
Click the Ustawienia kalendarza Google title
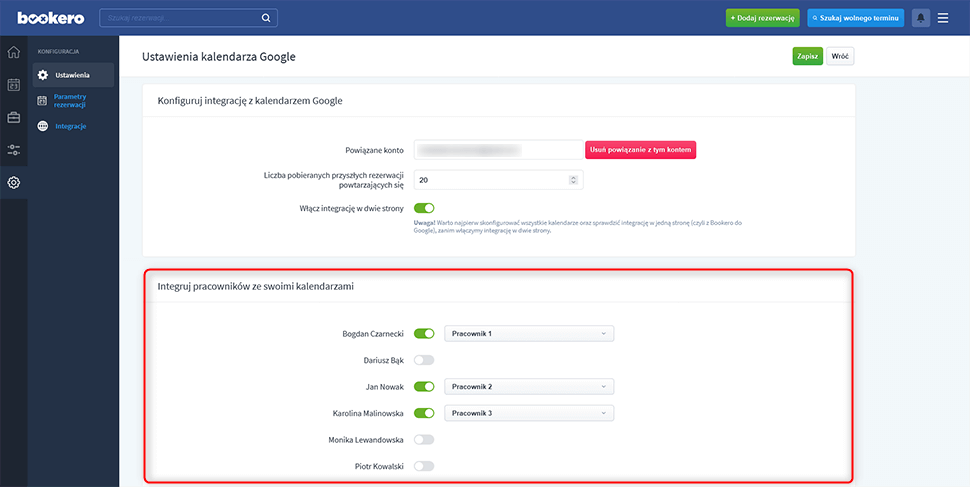click(x=219, y=57)
